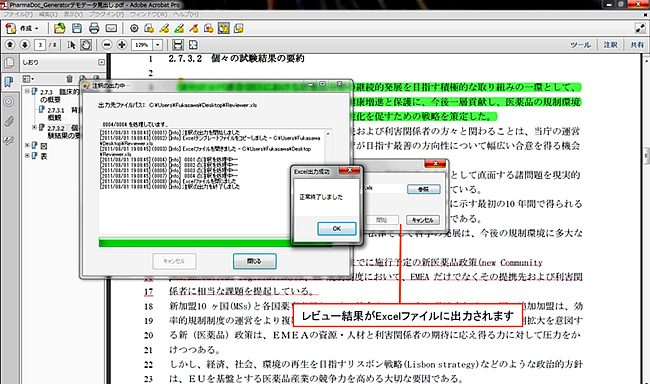Expand the 図 bookmark node
The image size is (650, 384).
click(27, 146)
